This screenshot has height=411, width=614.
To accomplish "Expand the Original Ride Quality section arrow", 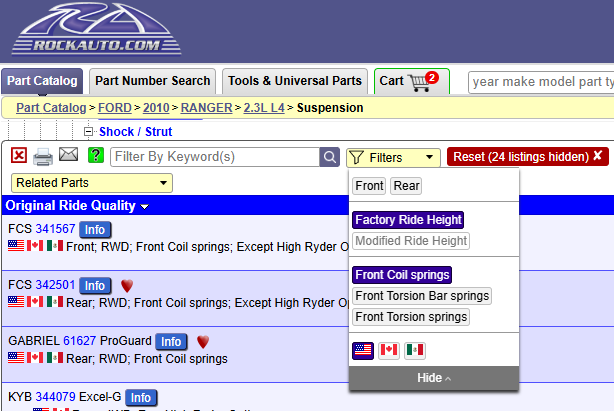I will [144, 207].
